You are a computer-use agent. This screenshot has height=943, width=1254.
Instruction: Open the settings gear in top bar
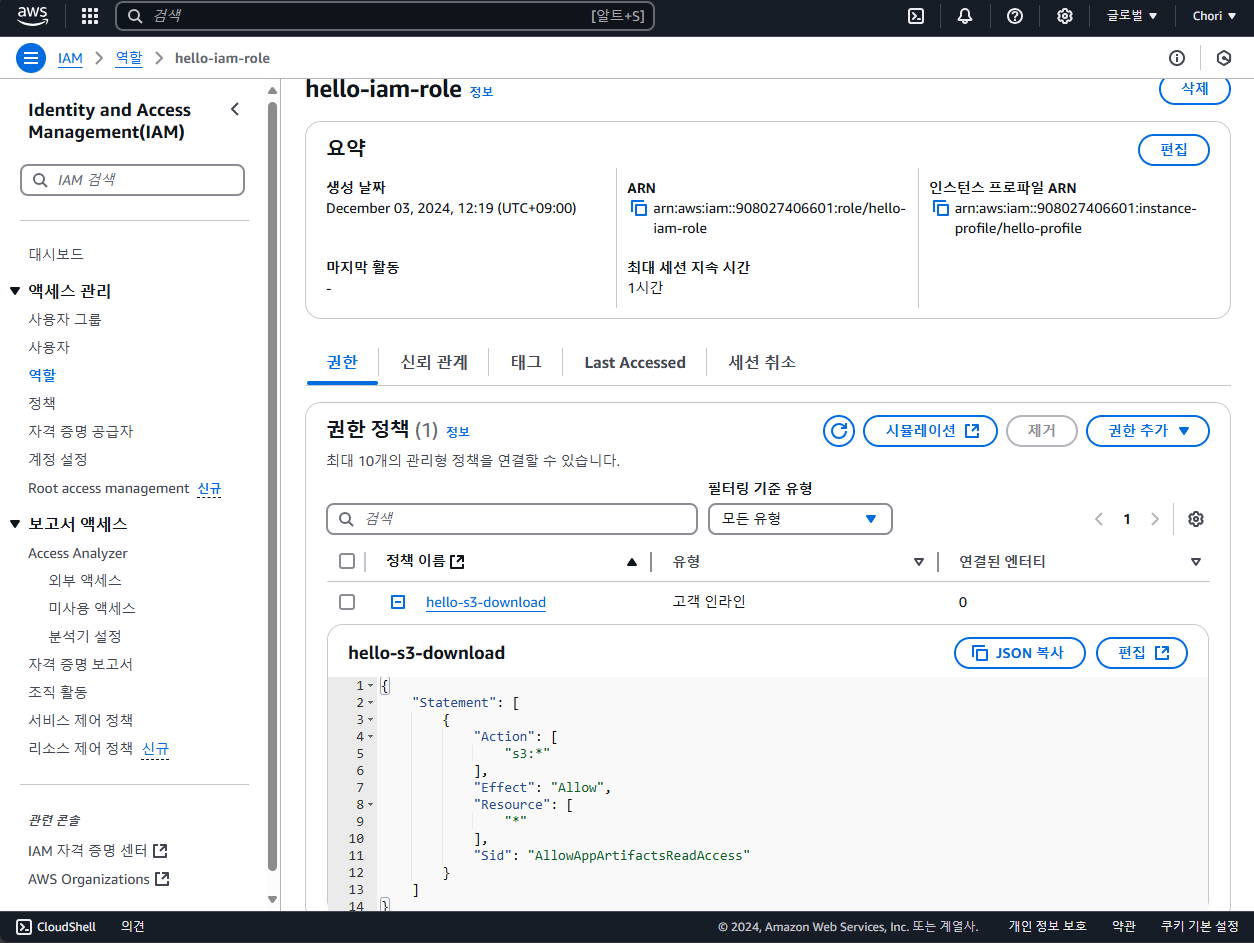click(1065, 16)
